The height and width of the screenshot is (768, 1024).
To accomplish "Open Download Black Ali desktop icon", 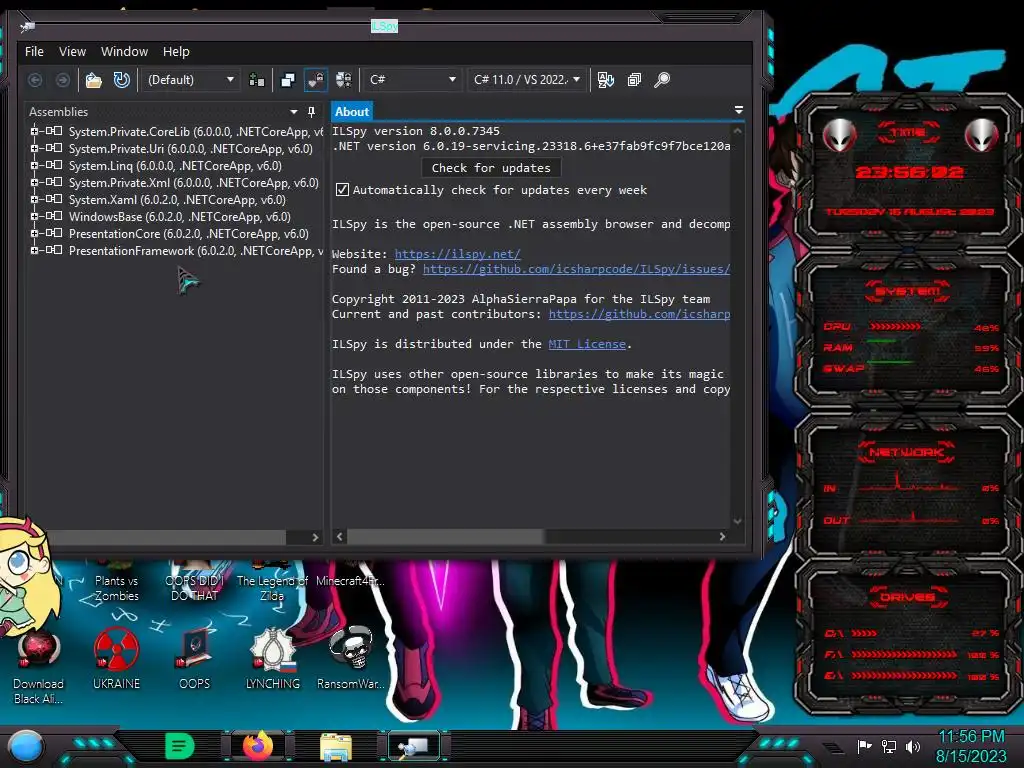I will point(39,667).
